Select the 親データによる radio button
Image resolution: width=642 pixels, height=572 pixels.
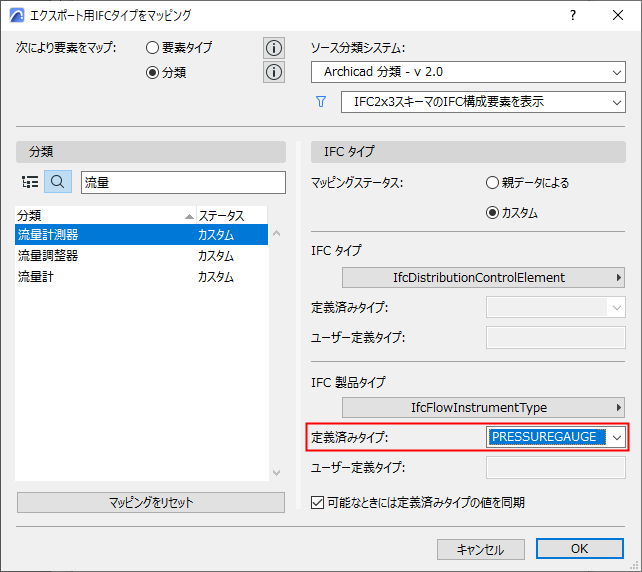(x=492, y=183)
